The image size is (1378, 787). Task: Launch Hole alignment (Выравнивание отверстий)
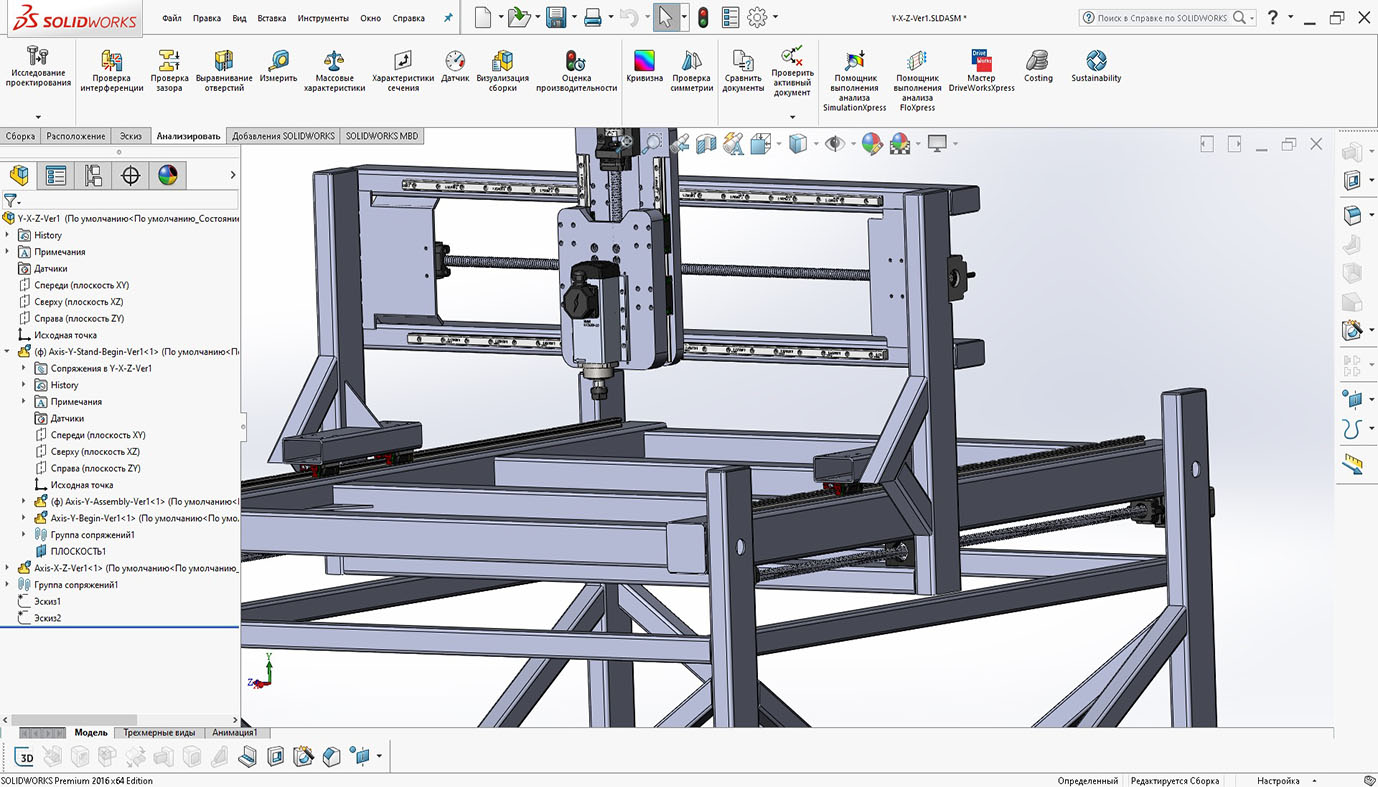[224, 70]
